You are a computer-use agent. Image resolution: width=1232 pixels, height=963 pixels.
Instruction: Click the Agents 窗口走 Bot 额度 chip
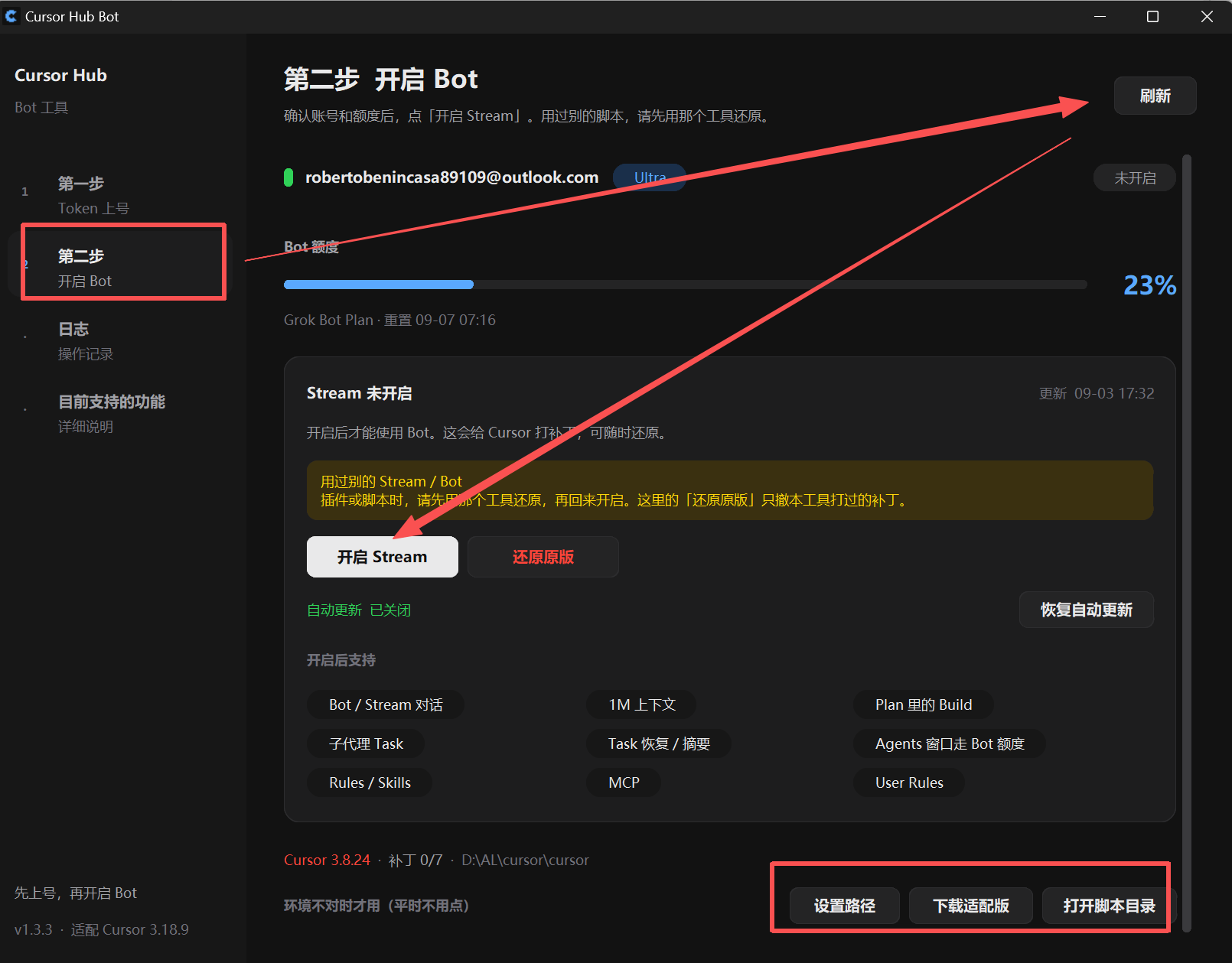point(950,743)
